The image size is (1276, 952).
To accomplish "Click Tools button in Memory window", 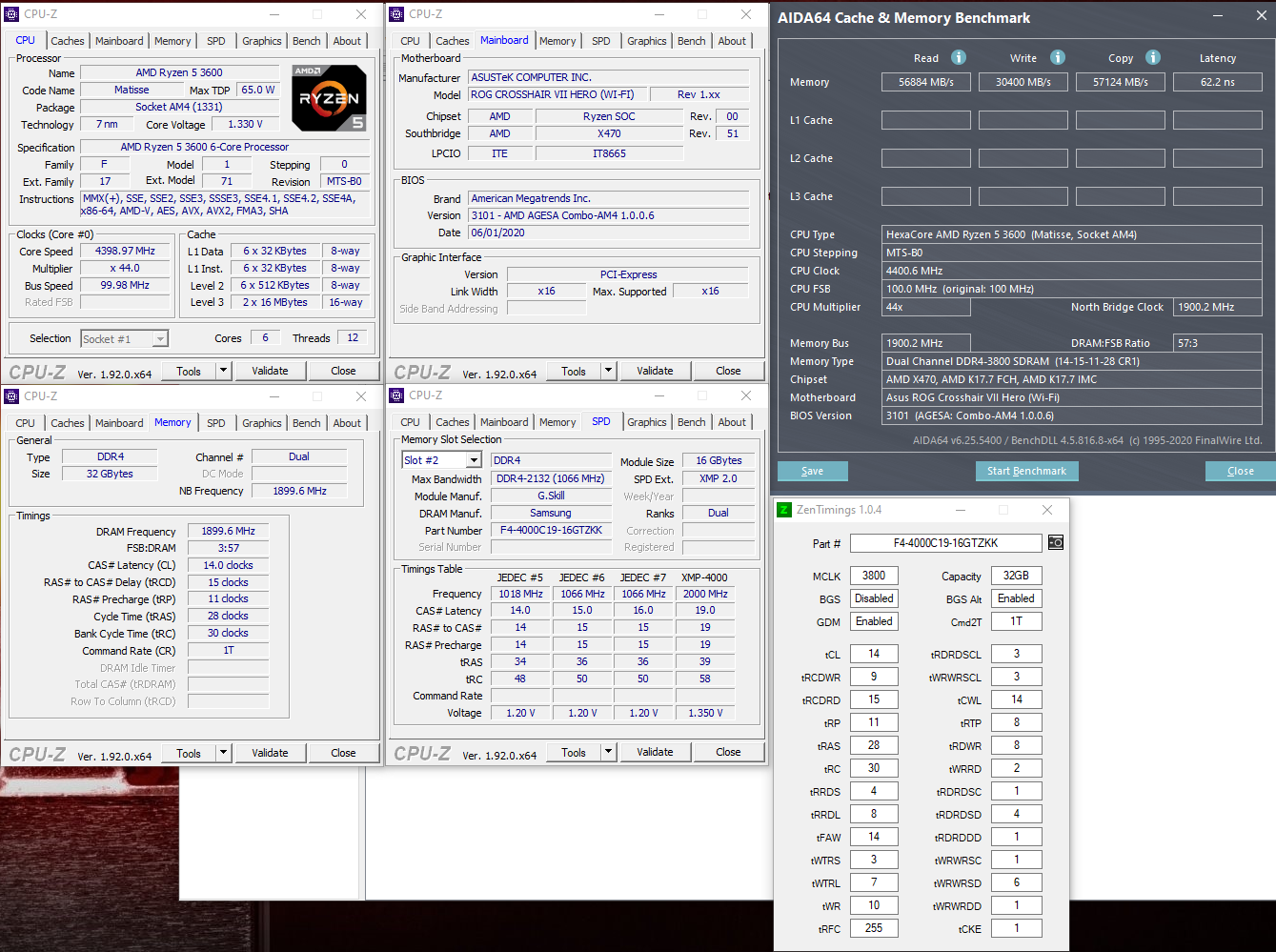I will tap(189, 753).
